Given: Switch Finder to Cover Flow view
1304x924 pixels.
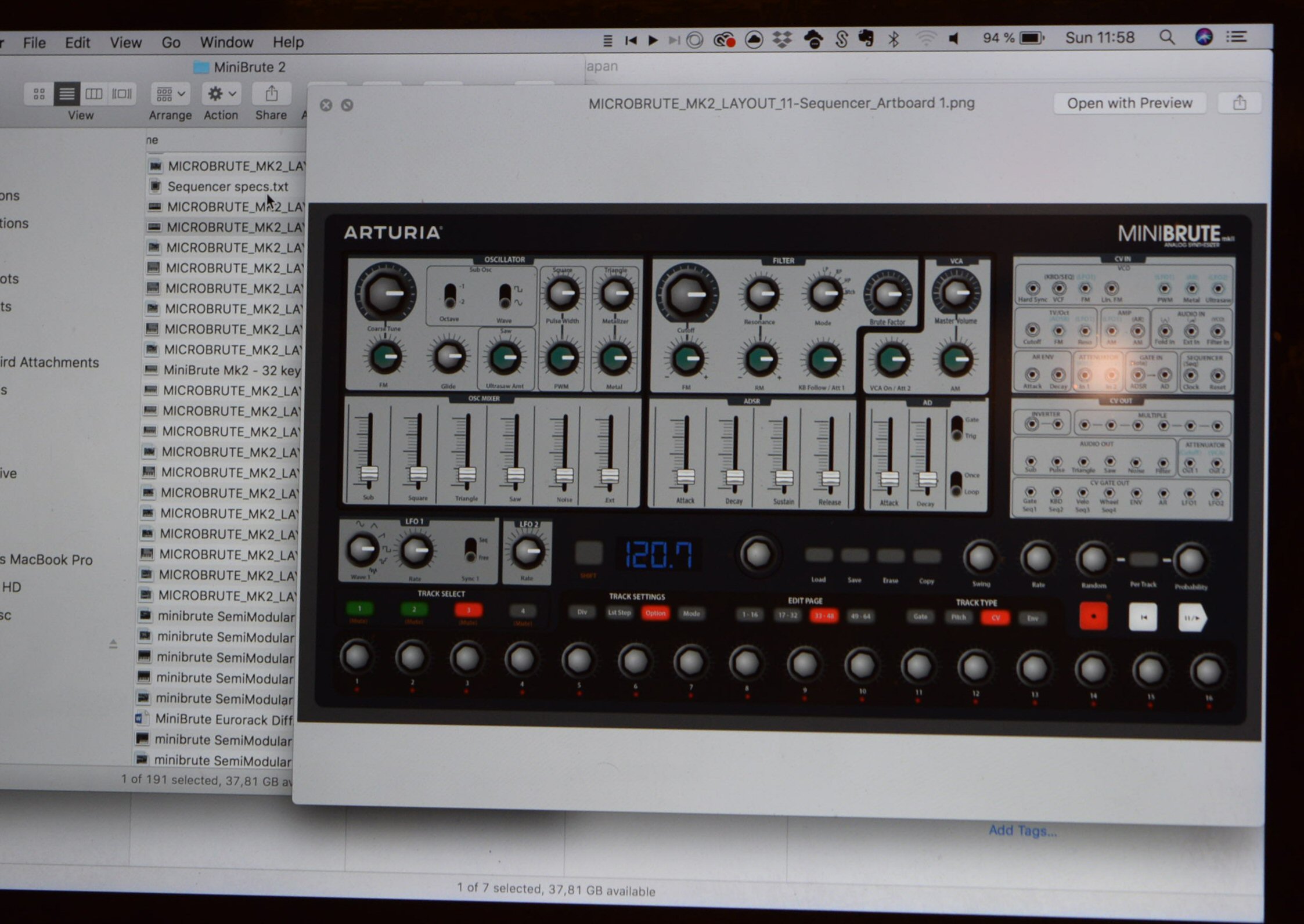Looking at the screenshot, I should (x=122, y=93).
